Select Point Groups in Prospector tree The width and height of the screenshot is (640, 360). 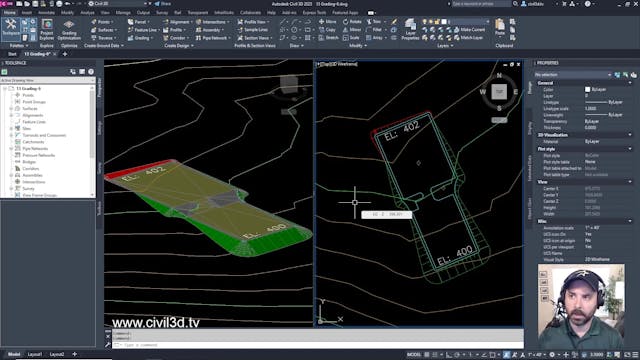click(34, 102)
